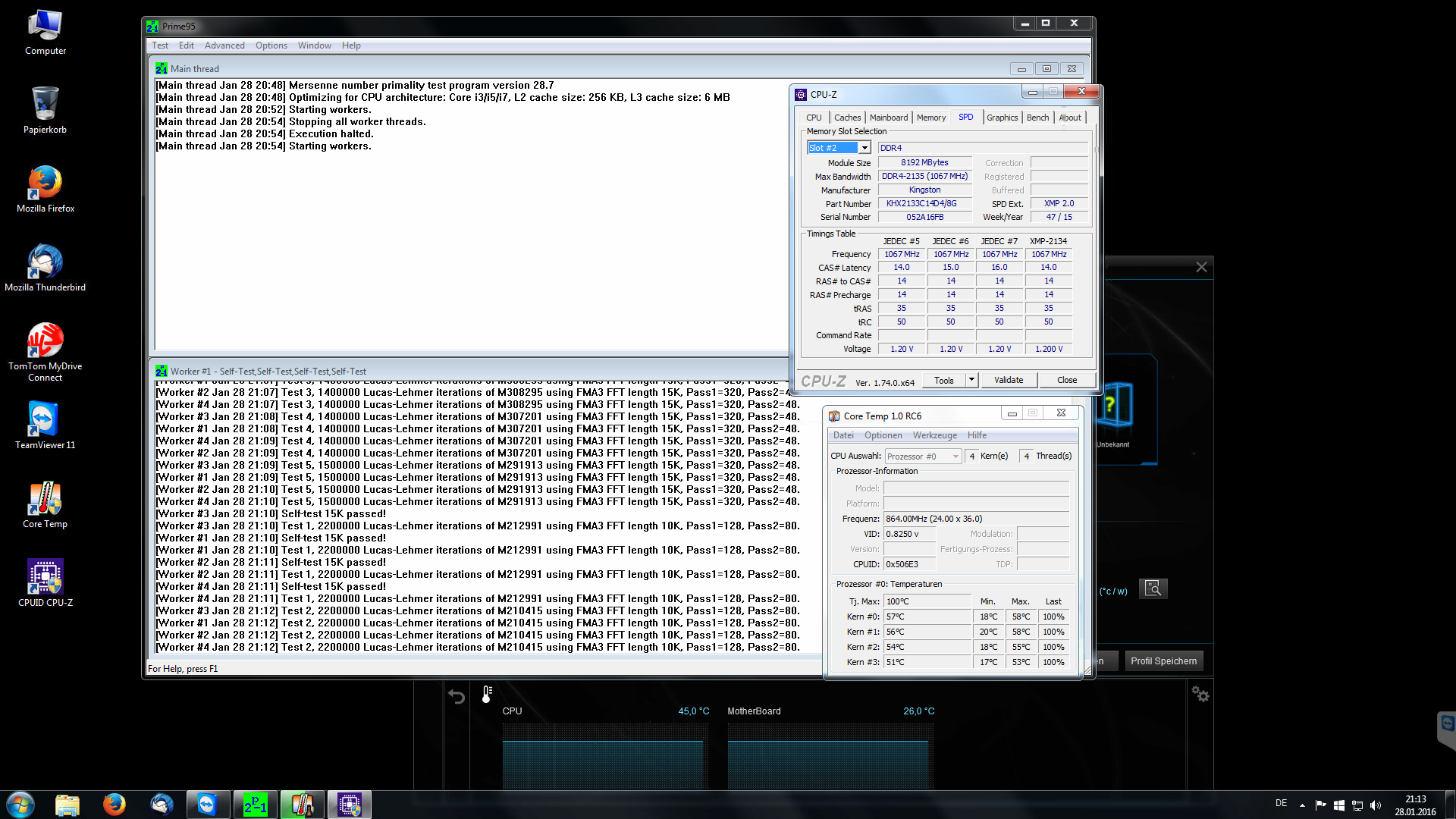This screenshot has height=819, width=1456.
Task: Click the Validate button in CPU-Z
Action: (x=1009, y=380)
